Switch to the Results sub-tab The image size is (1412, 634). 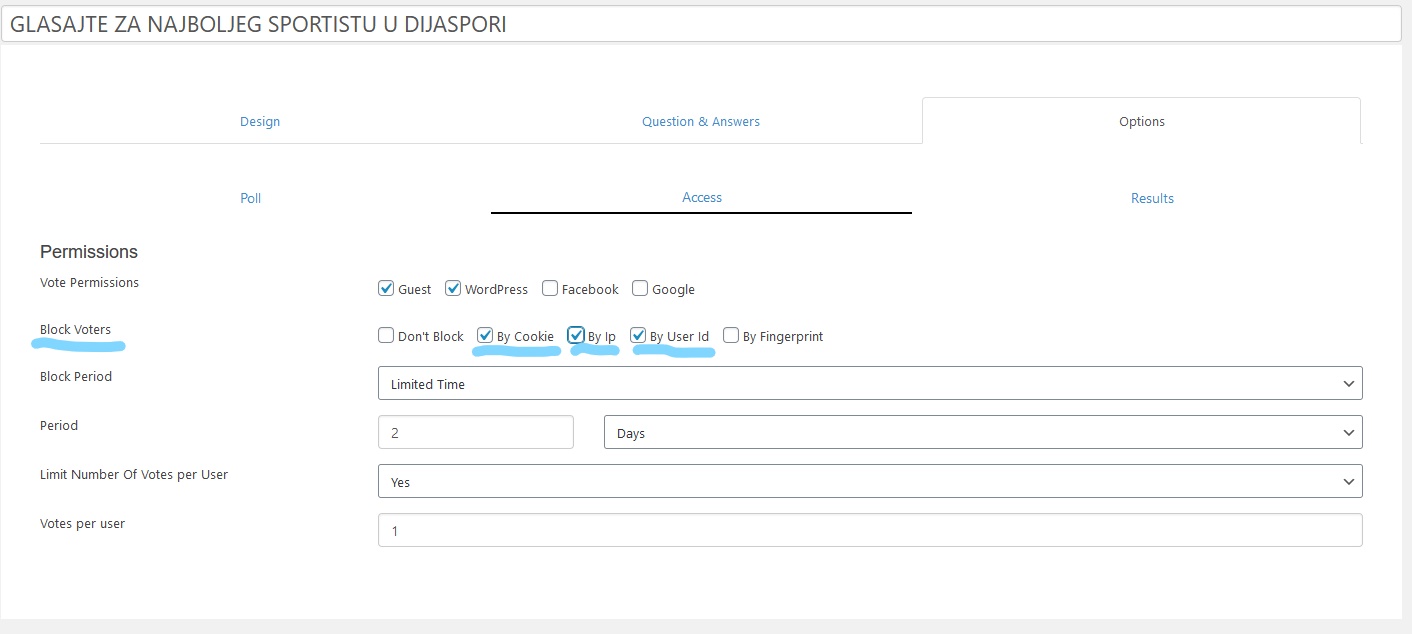(x=1152, y=198)
